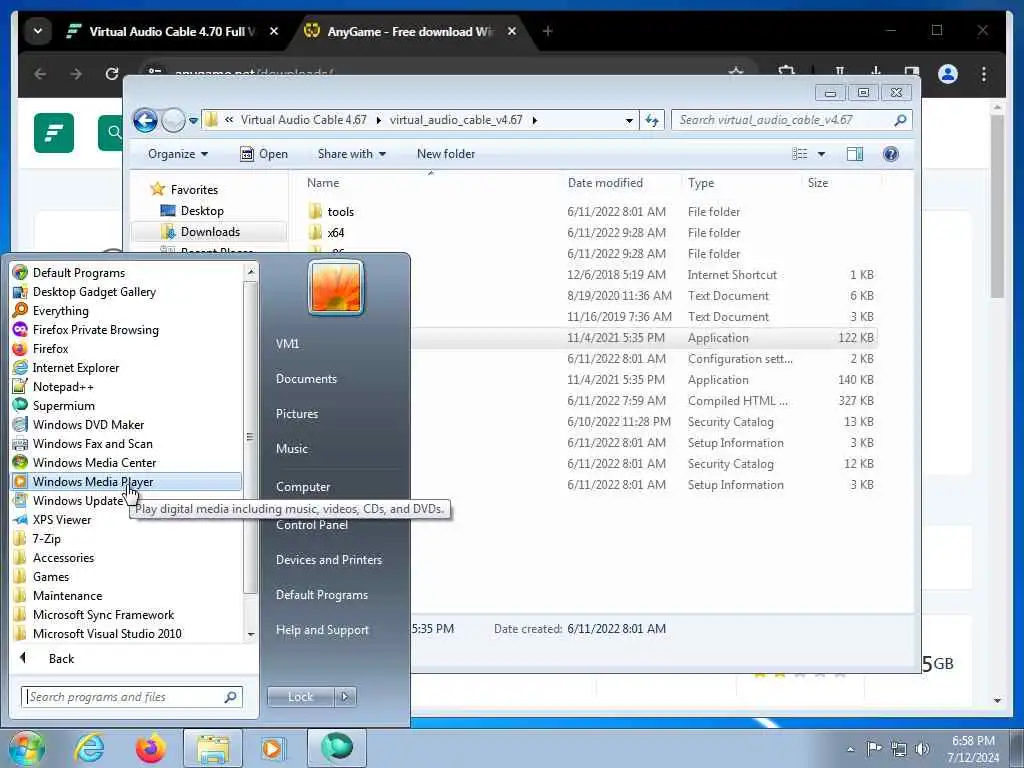This screenshot has width=1024, height=768.
Task: Launch XPS Viewer
Action: click(61, 519)
